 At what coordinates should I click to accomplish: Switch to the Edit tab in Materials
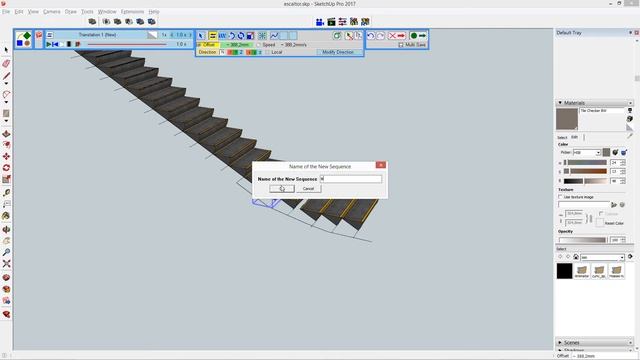click(574, 137)
